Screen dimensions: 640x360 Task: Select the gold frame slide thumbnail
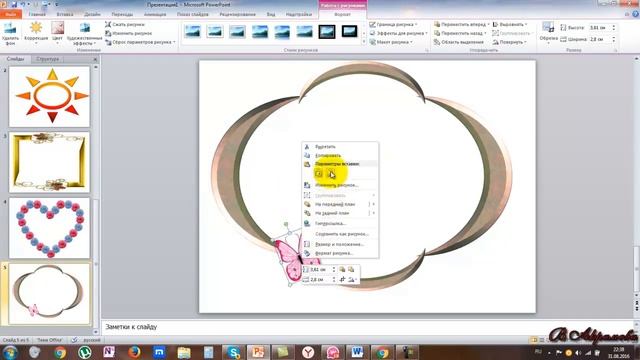tap(49, 162)
